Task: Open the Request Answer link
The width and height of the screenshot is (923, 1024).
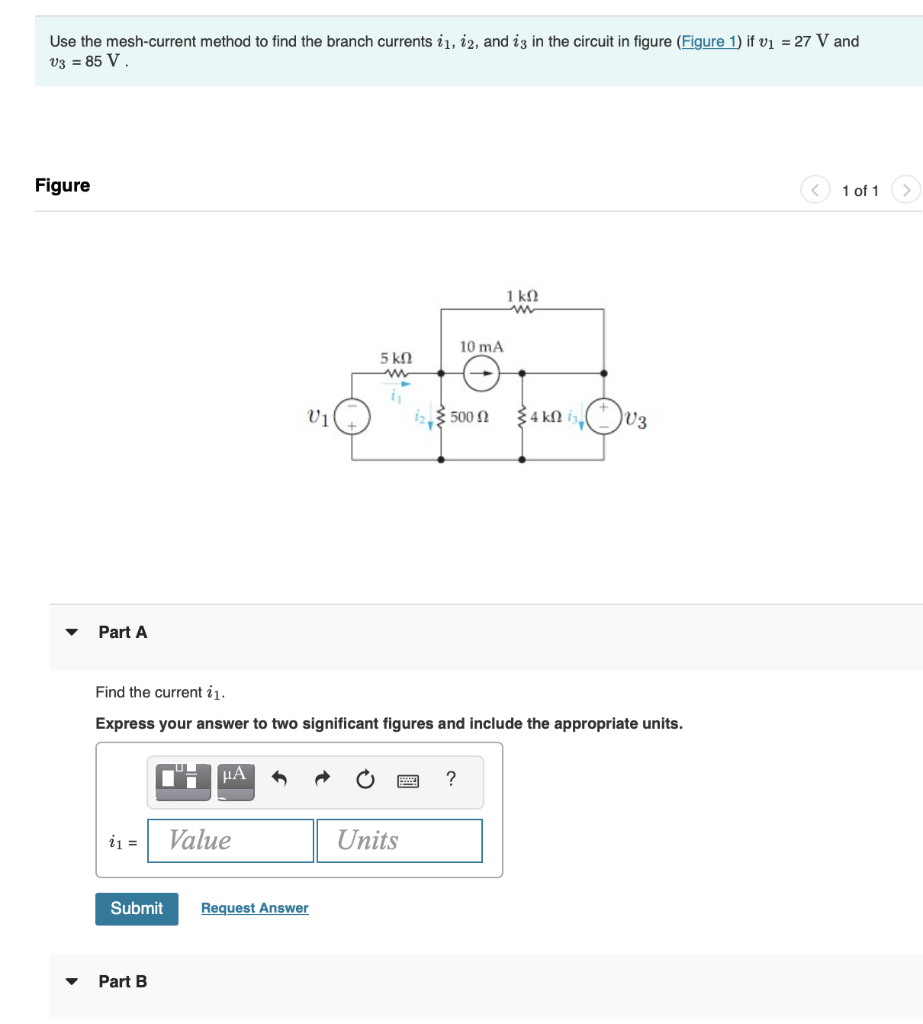Action: [x=254, y=908]
